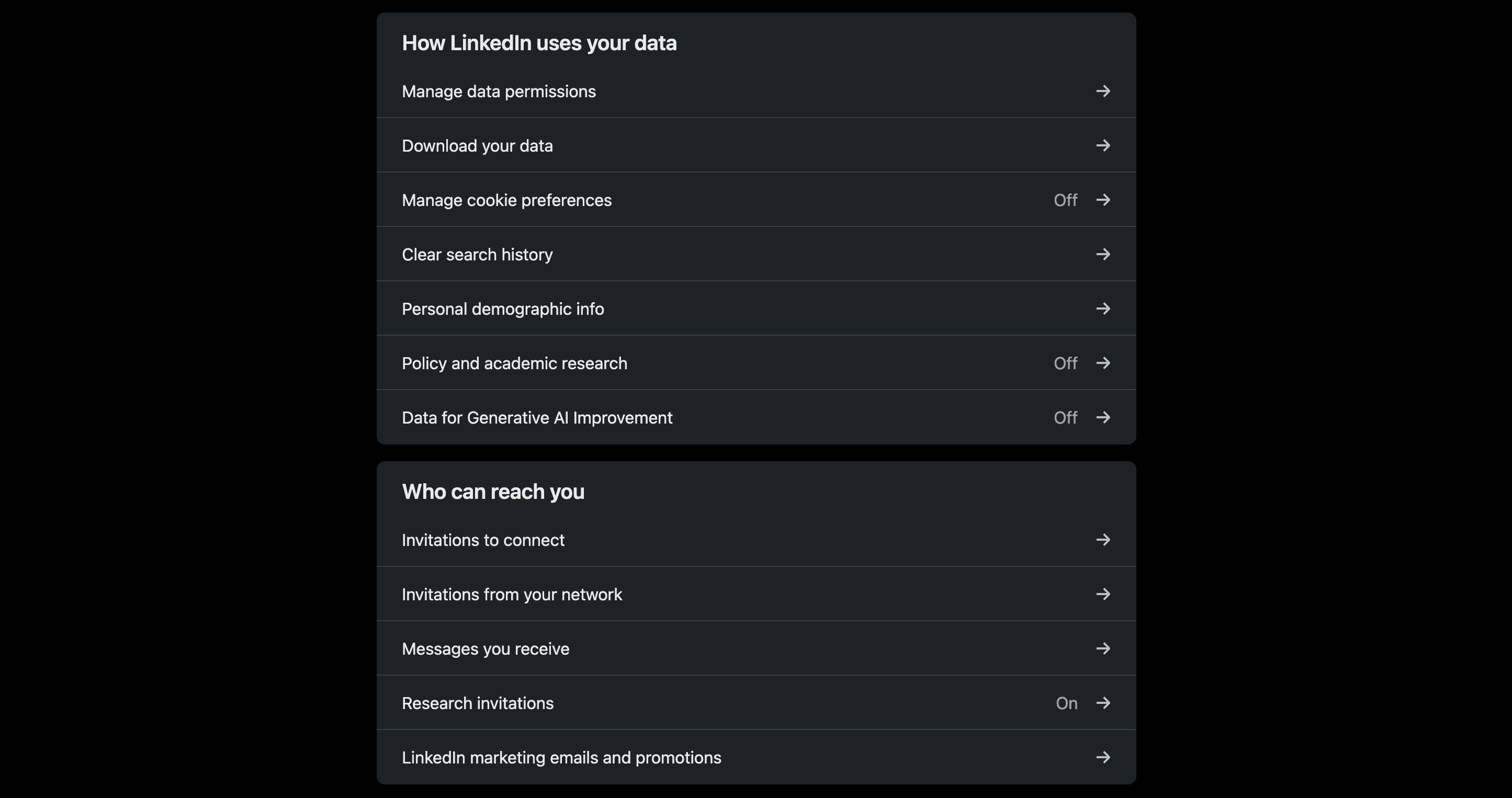Click the arrow next to Messages you receive

tap(1103, 648)
